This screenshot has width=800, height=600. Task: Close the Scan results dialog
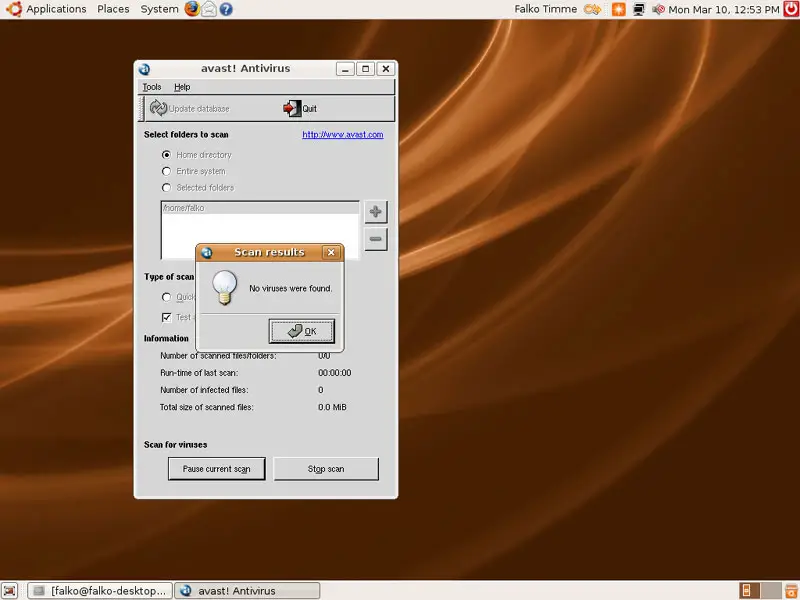coord(331,252)
